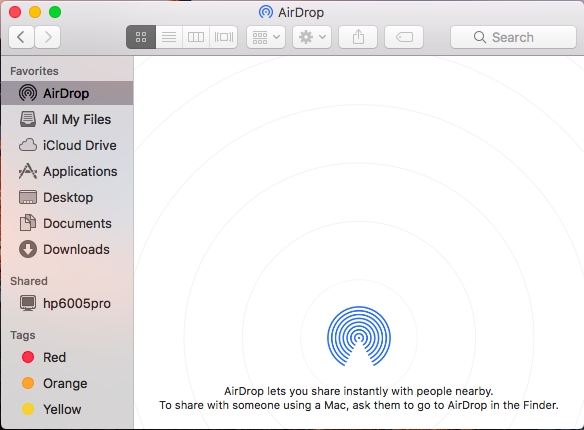
Task: Minimize window with the yellow button
Action: (35, 12)
